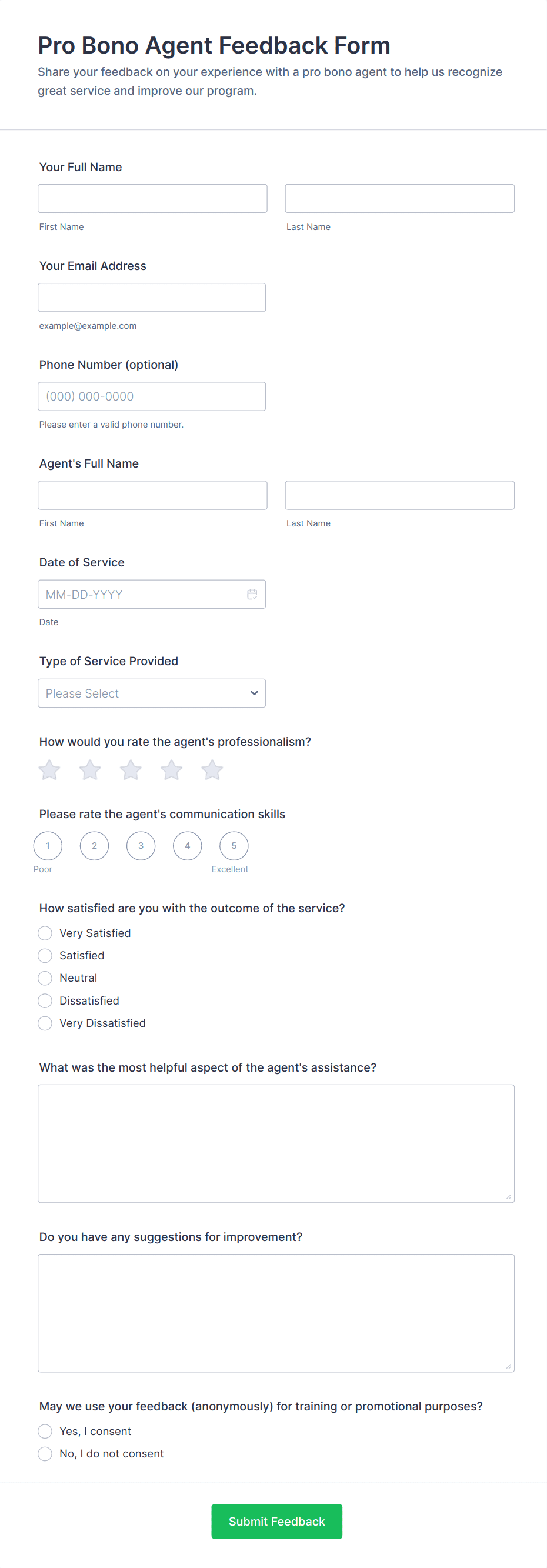Open the calendar date picker icon

[252, 594]
